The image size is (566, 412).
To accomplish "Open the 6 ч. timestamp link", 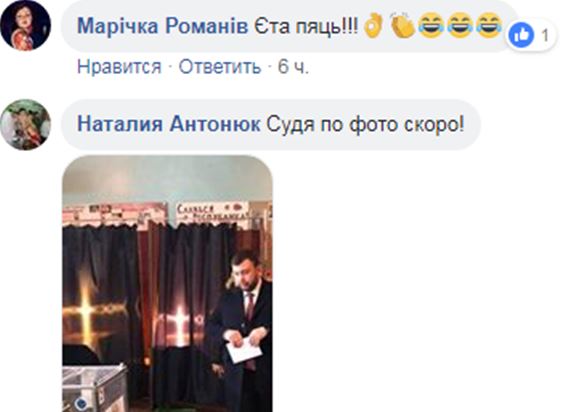I will point(293,67).
